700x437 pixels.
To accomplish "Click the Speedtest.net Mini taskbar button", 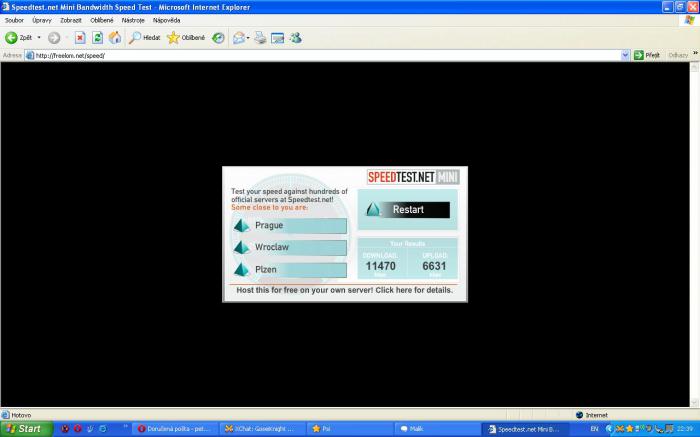I will (x=525, y=429).
